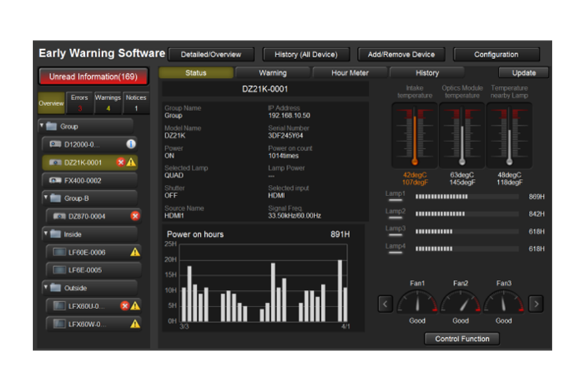The width and height of the screenshot is (584, 390).
Task: Click projector icon of DZ21K-0001
Action: click(55, 162)
